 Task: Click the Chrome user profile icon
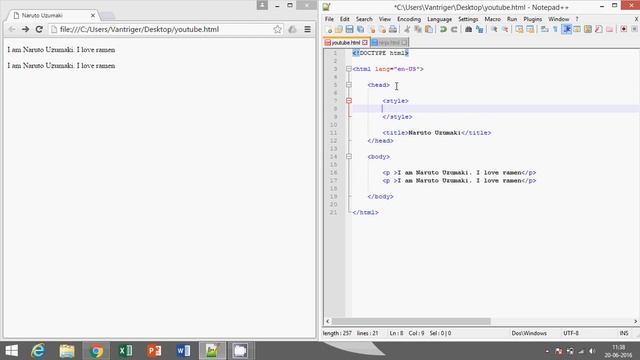pos(262,5)
